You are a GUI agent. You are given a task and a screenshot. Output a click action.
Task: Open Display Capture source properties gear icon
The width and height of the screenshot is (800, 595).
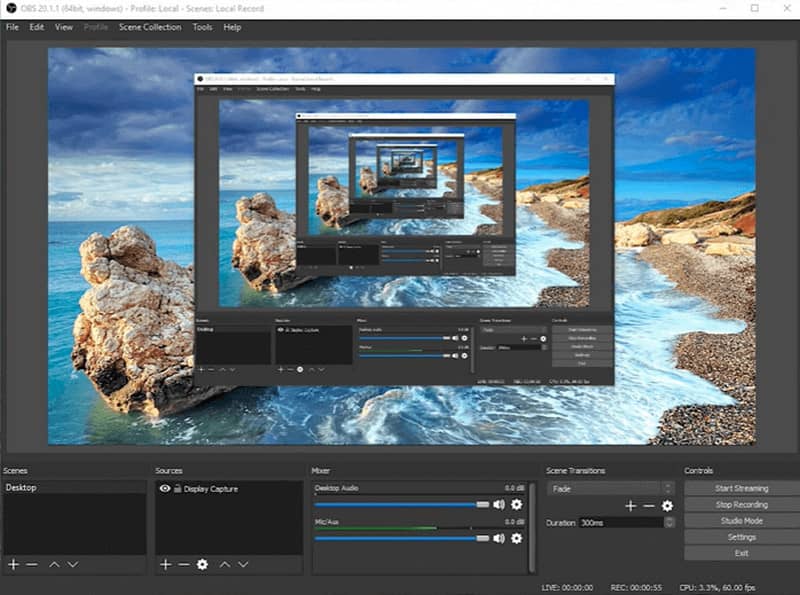[202, 565]
